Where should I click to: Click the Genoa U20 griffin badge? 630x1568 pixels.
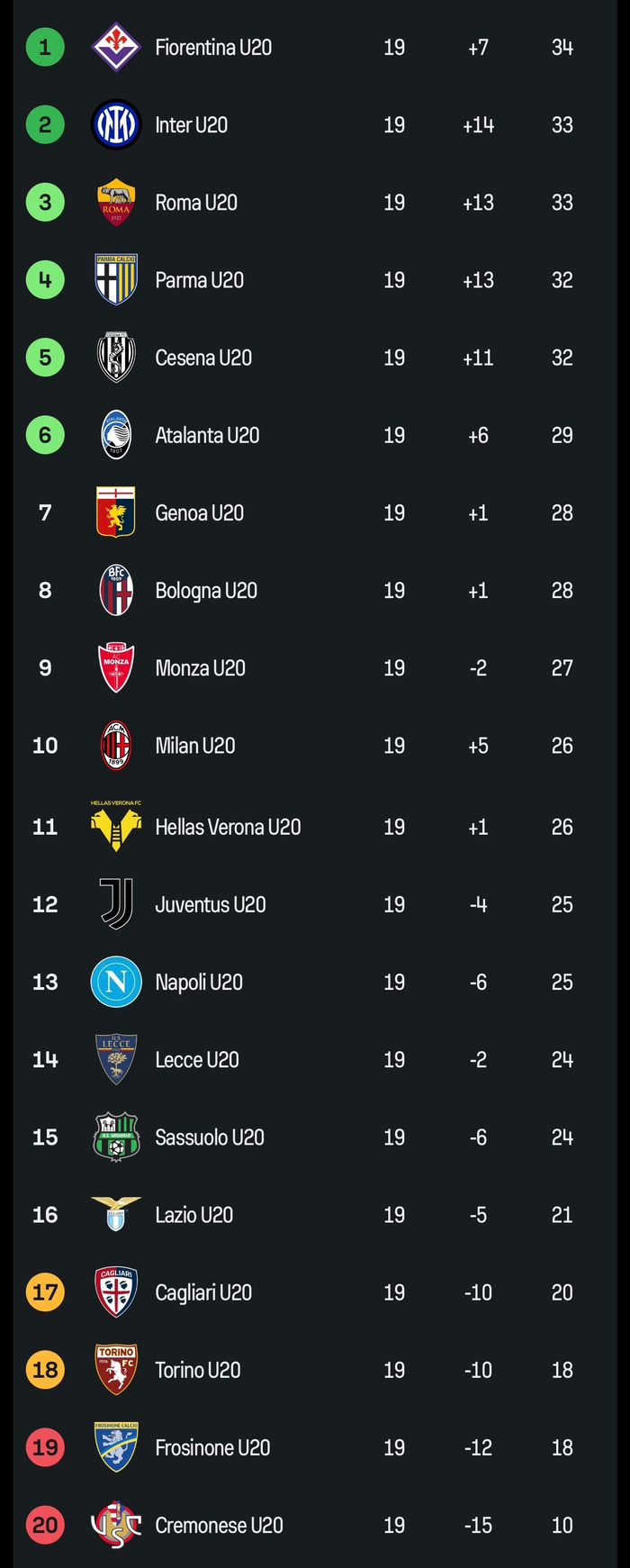point(116,512)
